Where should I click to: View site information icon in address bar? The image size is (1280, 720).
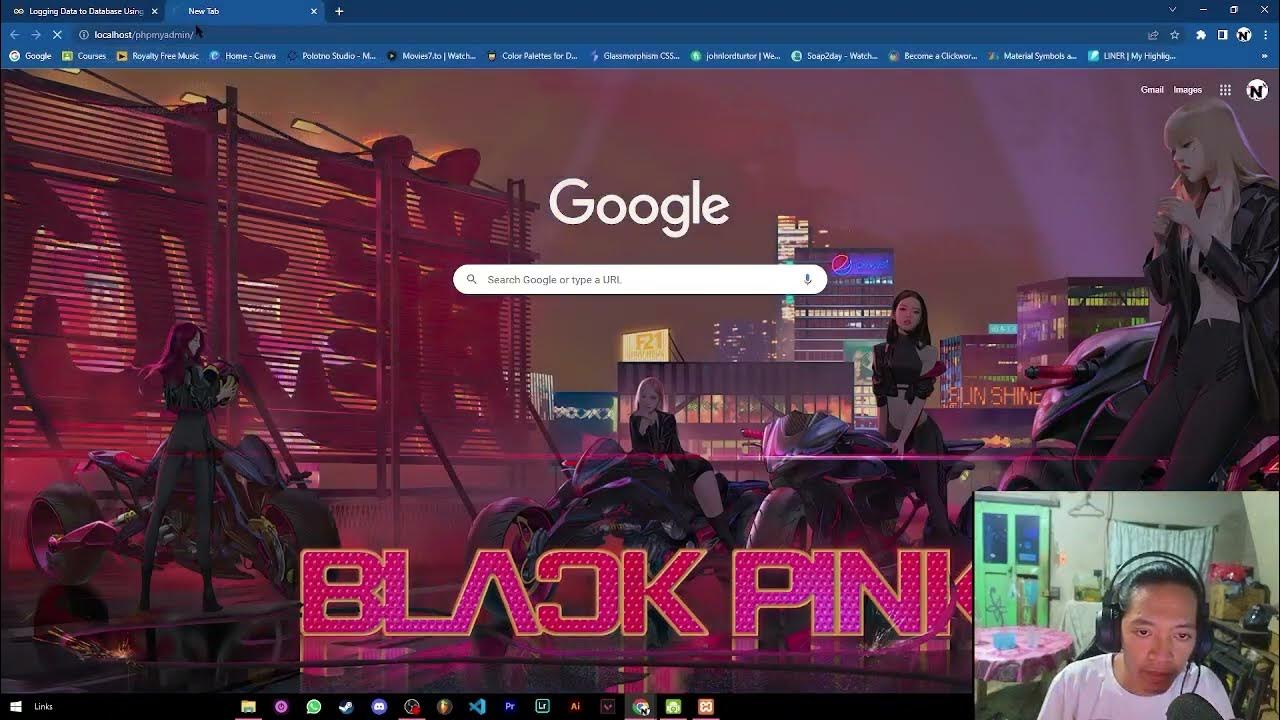(84, 34)
